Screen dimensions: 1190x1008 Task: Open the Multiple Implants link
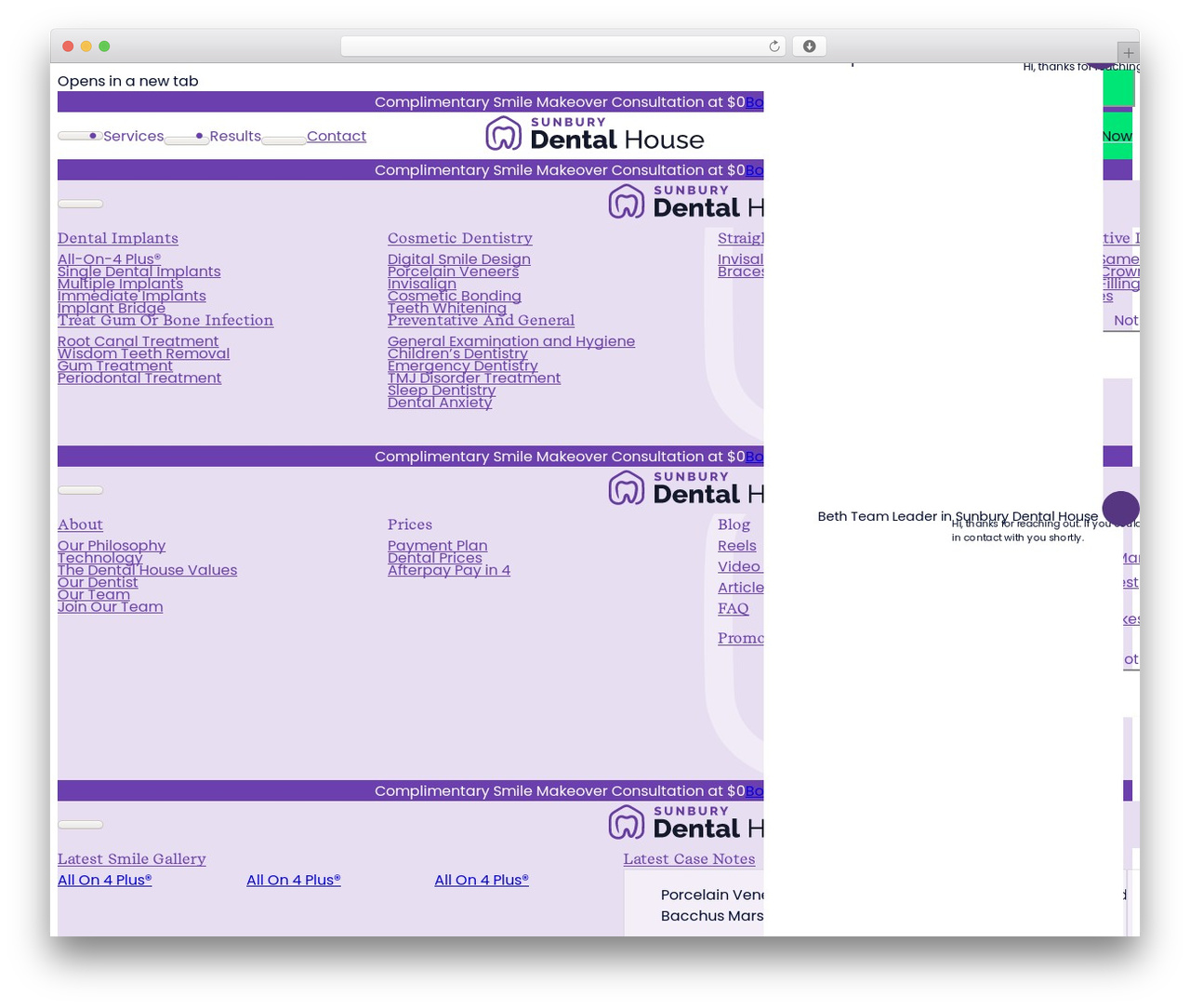coord(120,284)
